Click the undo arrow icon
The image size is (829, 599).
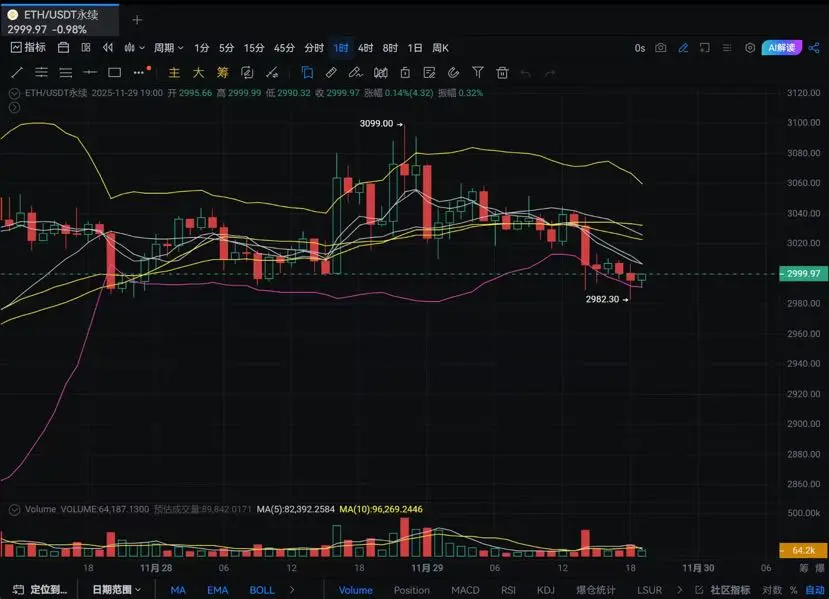point(526,73)
